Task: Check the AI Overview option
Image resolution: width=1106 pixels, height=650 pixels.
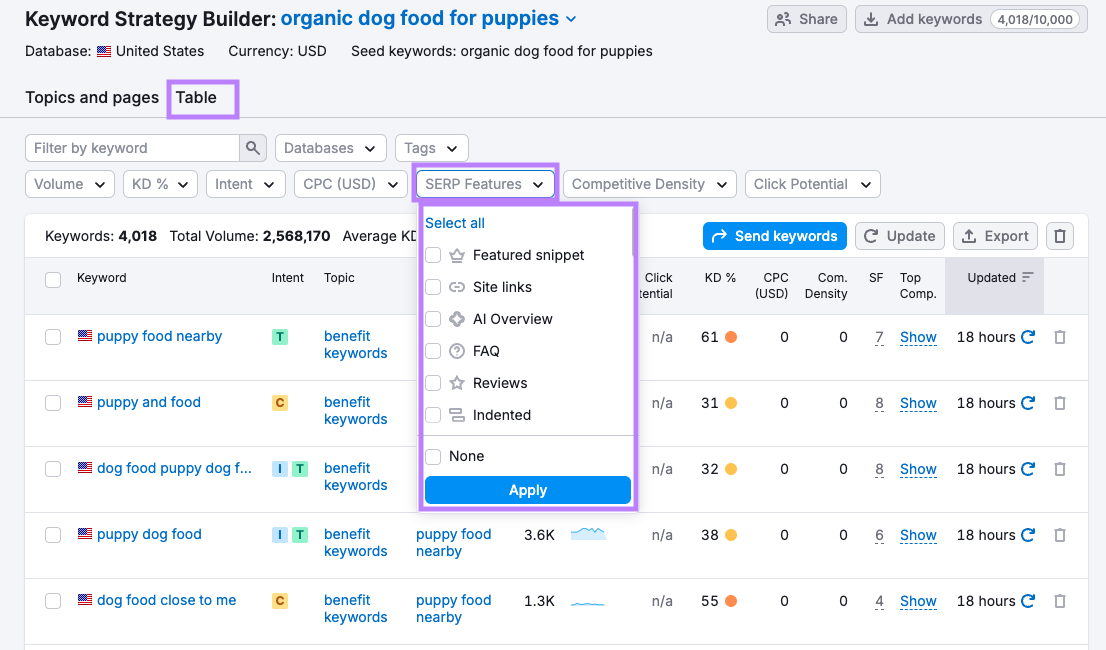Action: 433,319
